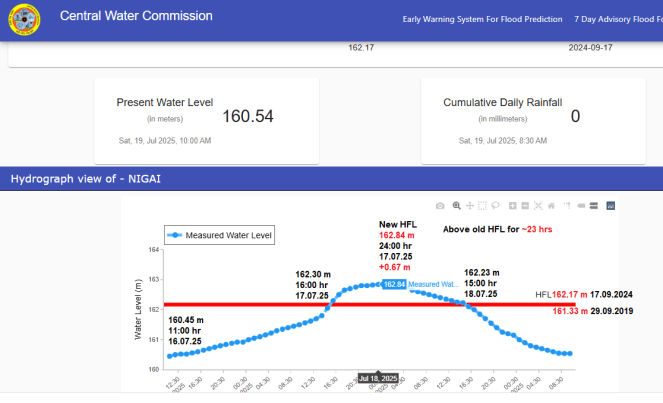Toggle spike lines in chart toolbar
This screenshot has width=663, height=403.
(567, 206)
